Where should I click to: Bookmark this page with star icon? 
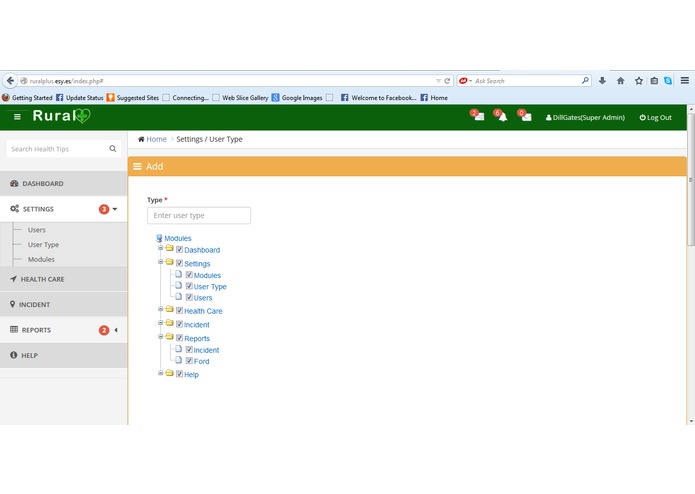(x=639, y=81)
